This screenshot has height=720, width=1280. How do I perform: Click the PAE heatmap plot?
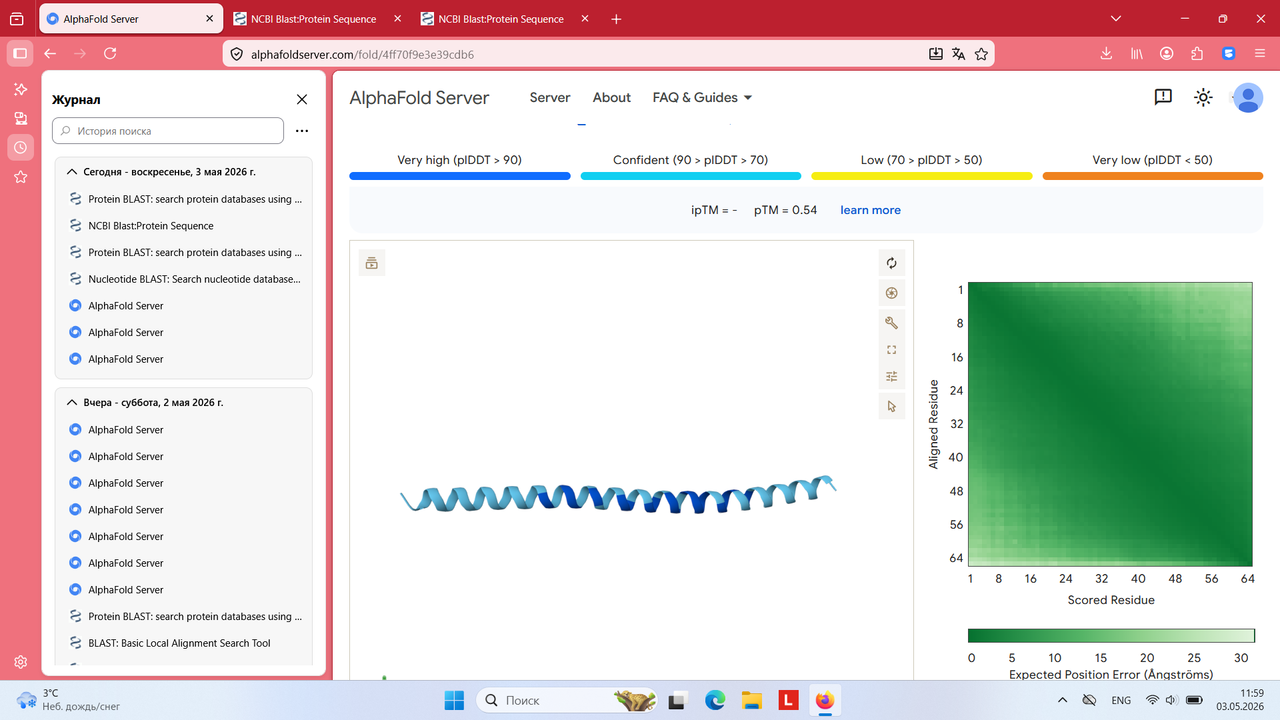tap(1110, 424)
